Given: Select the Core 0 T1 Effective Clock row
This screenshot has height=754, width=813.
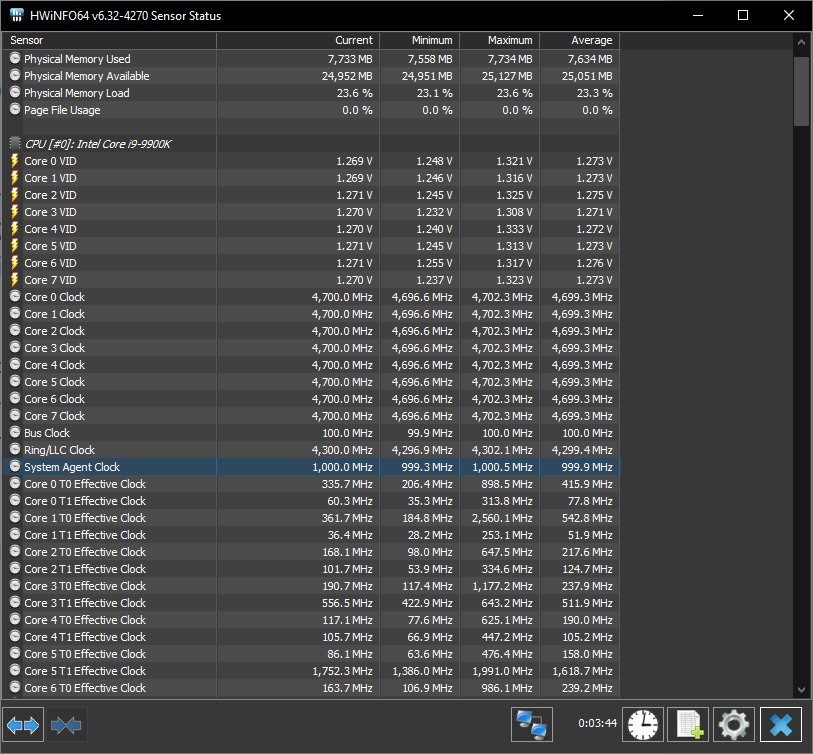Looking at the screenshot, I should click(311, 501).
